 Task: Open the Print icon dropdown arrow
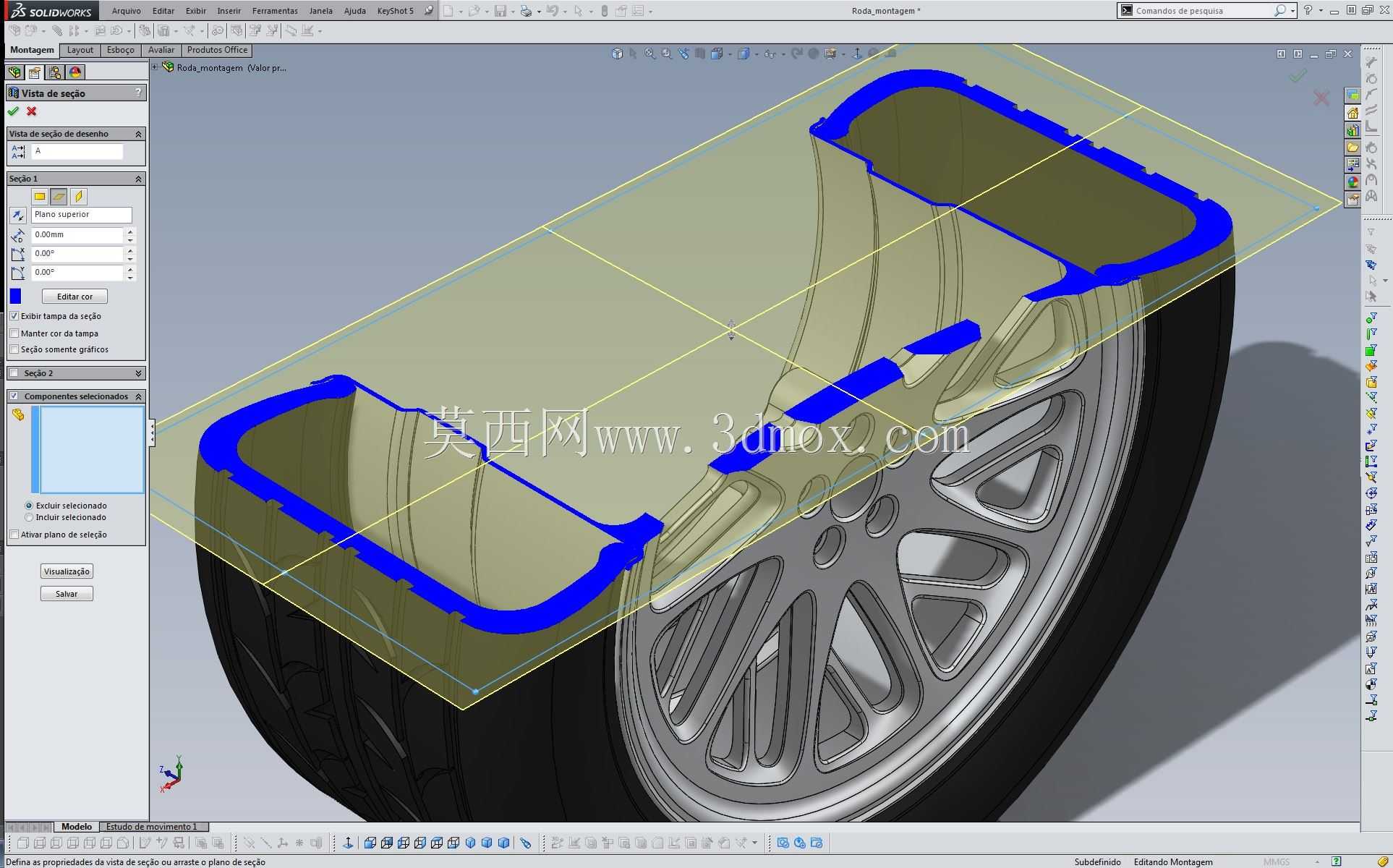(539, 12)
